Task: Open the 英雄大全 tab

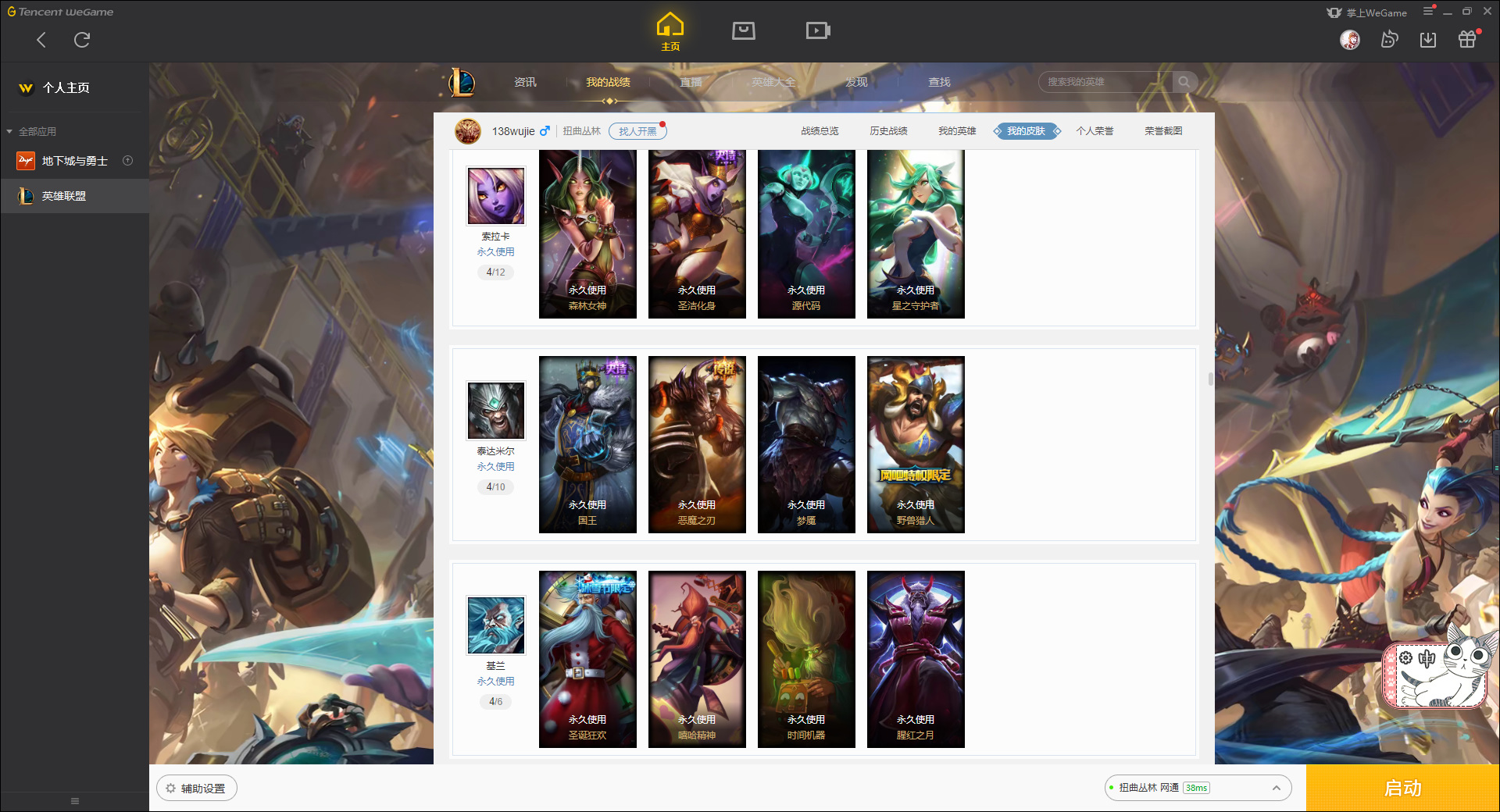Action: tap(773, 82)
